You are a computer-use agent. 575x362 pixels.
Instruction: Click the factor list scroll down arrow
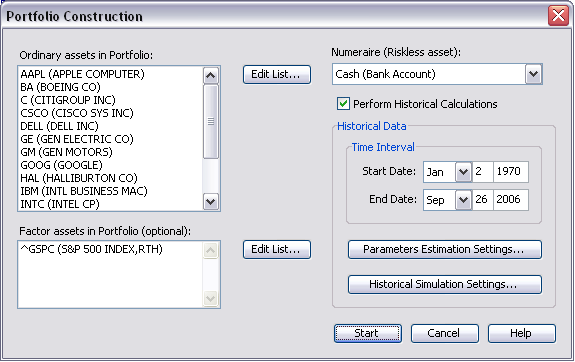[x=210, y=298]
